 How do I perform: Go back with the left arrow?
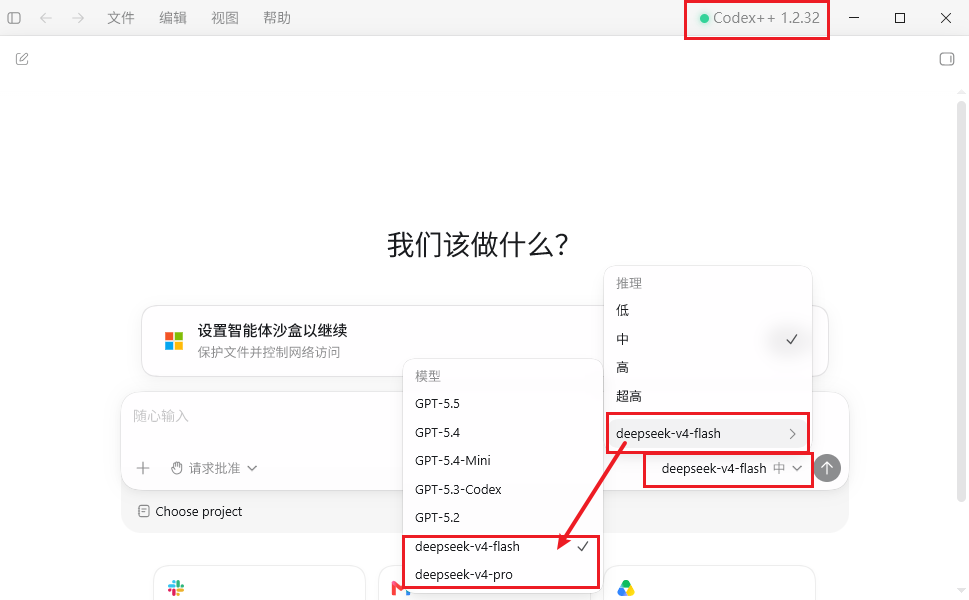(x=46, y=18)
